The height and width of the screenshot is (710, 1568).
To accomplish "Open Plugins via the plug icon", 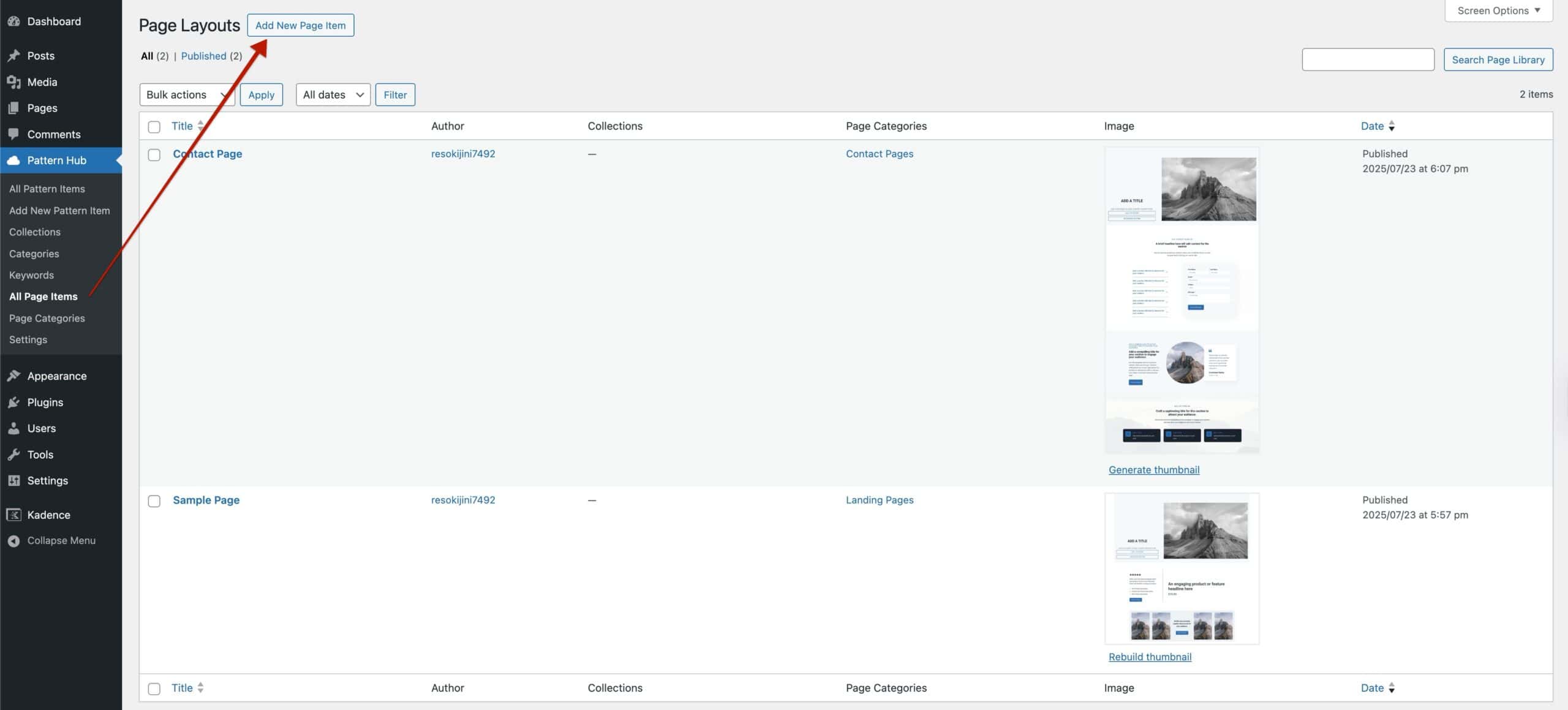I will pos(15,402).
